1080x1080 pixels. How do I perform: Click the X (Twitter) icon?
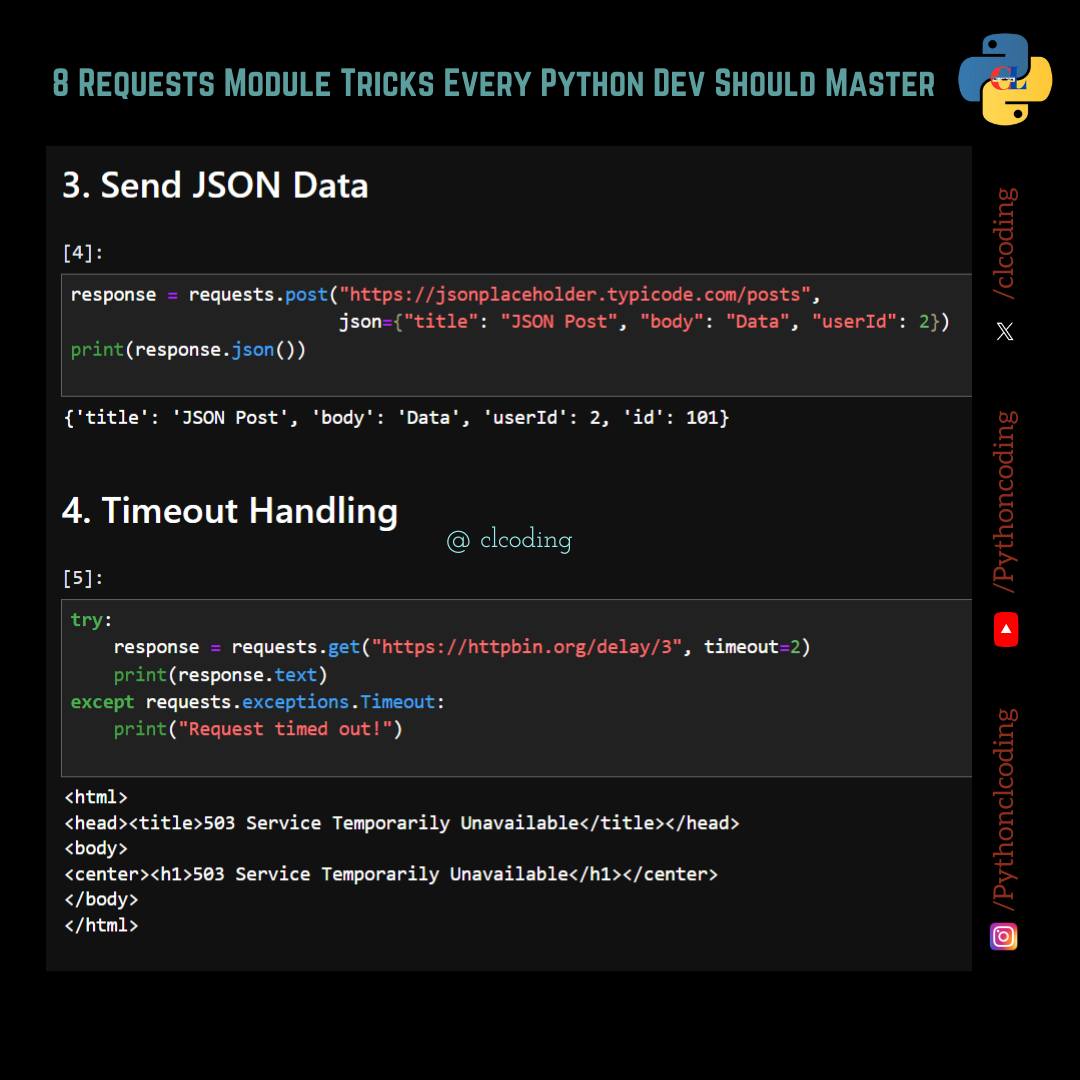pyautogui.click(x=1004, y=331)
